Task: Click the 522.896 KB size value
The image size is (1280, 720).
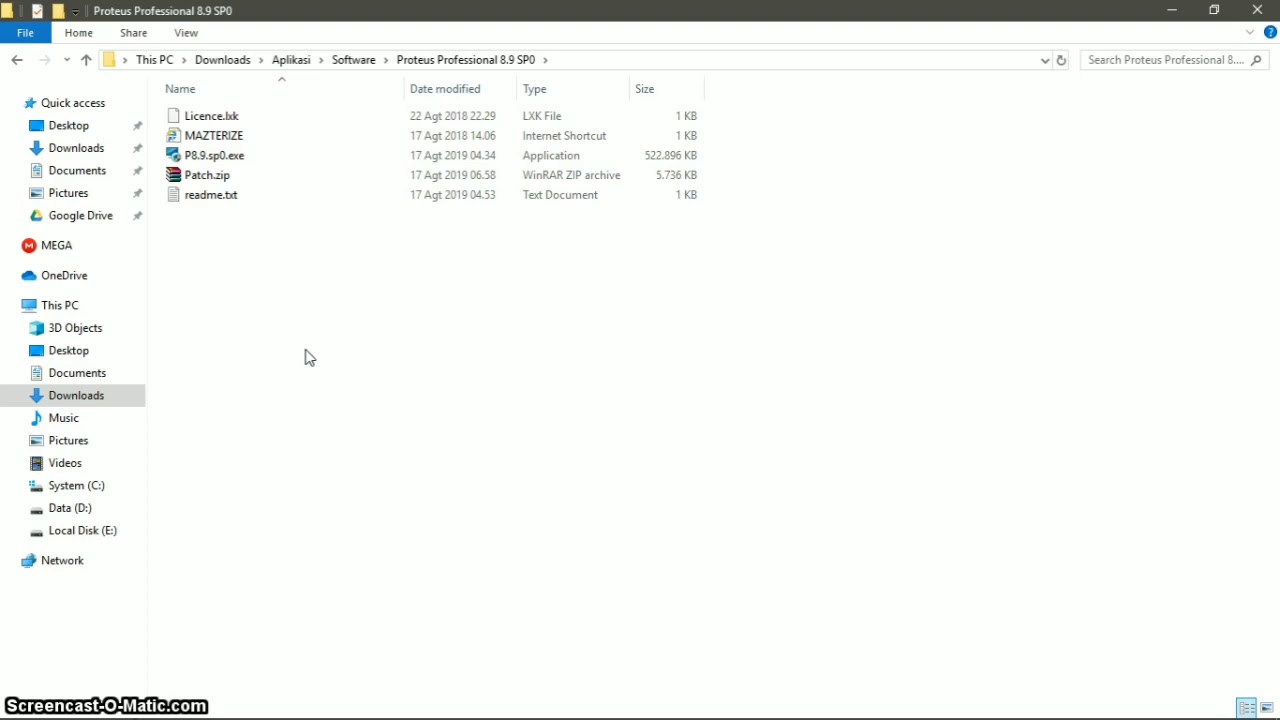Action: click(x=671, y=156)
